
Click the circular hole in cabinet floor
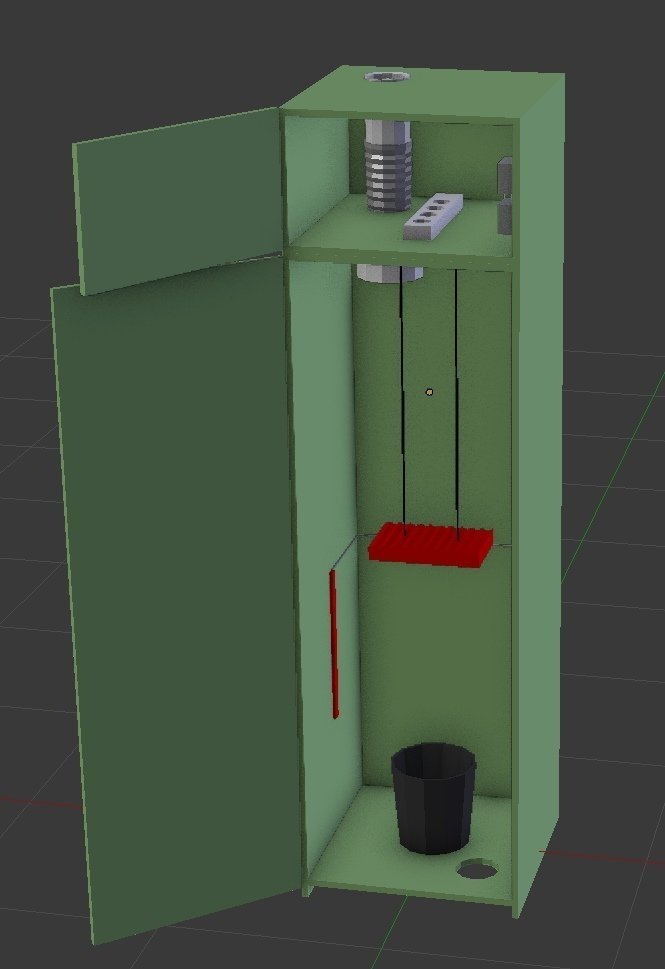(477, 870)
